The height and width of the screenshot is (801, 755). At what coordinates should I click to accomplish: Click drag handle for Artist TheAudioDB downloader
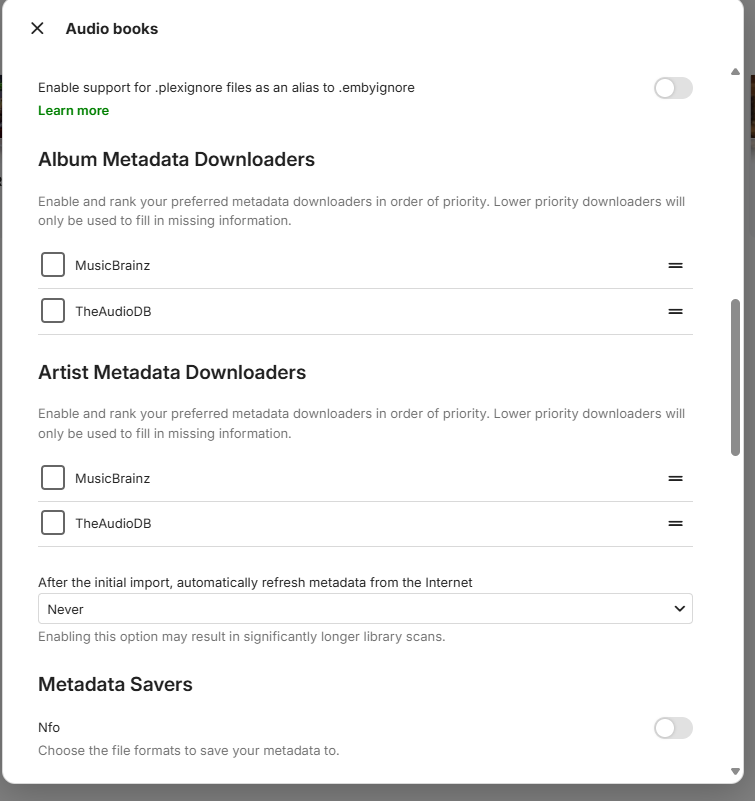pyautogui.click(x=675, y=523)
